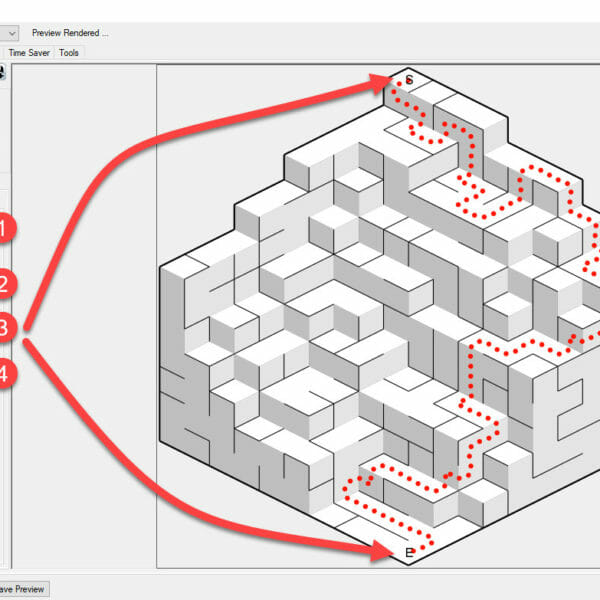
Task: Switch to the Tools tab
Action: click(69, 53)
